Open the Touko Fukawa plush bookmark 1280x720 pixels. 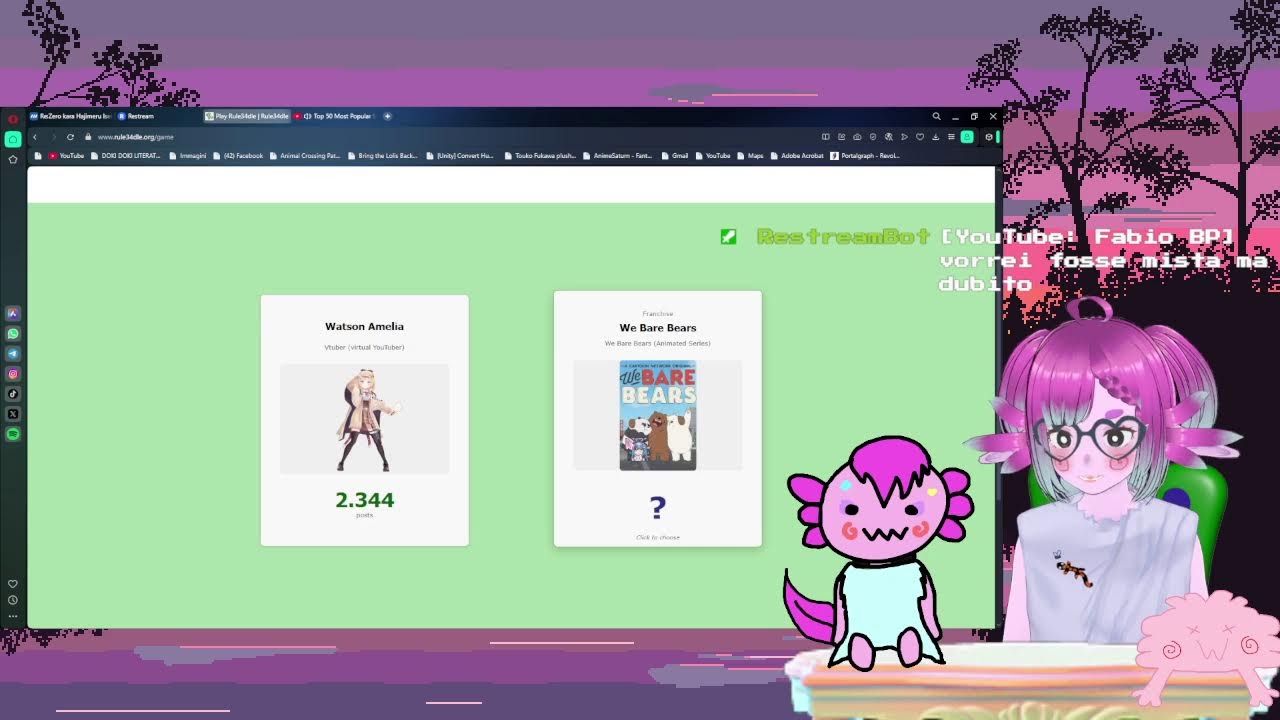tap(540, 156)
